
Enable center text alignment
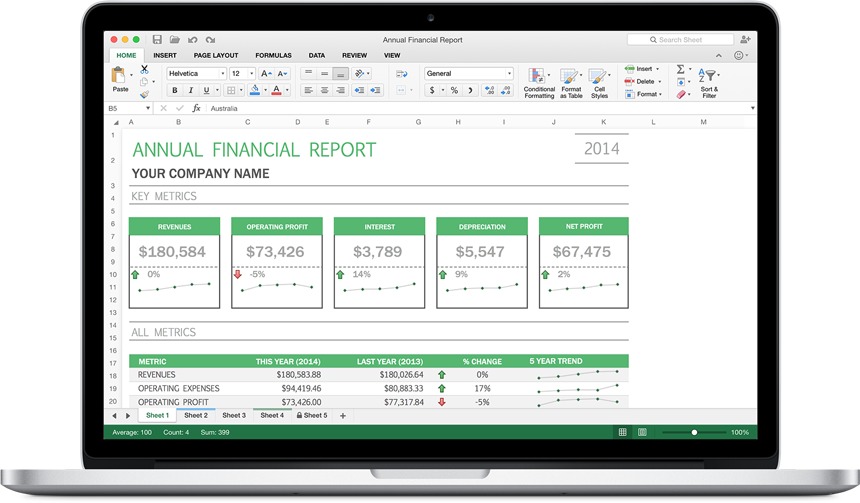324,90
